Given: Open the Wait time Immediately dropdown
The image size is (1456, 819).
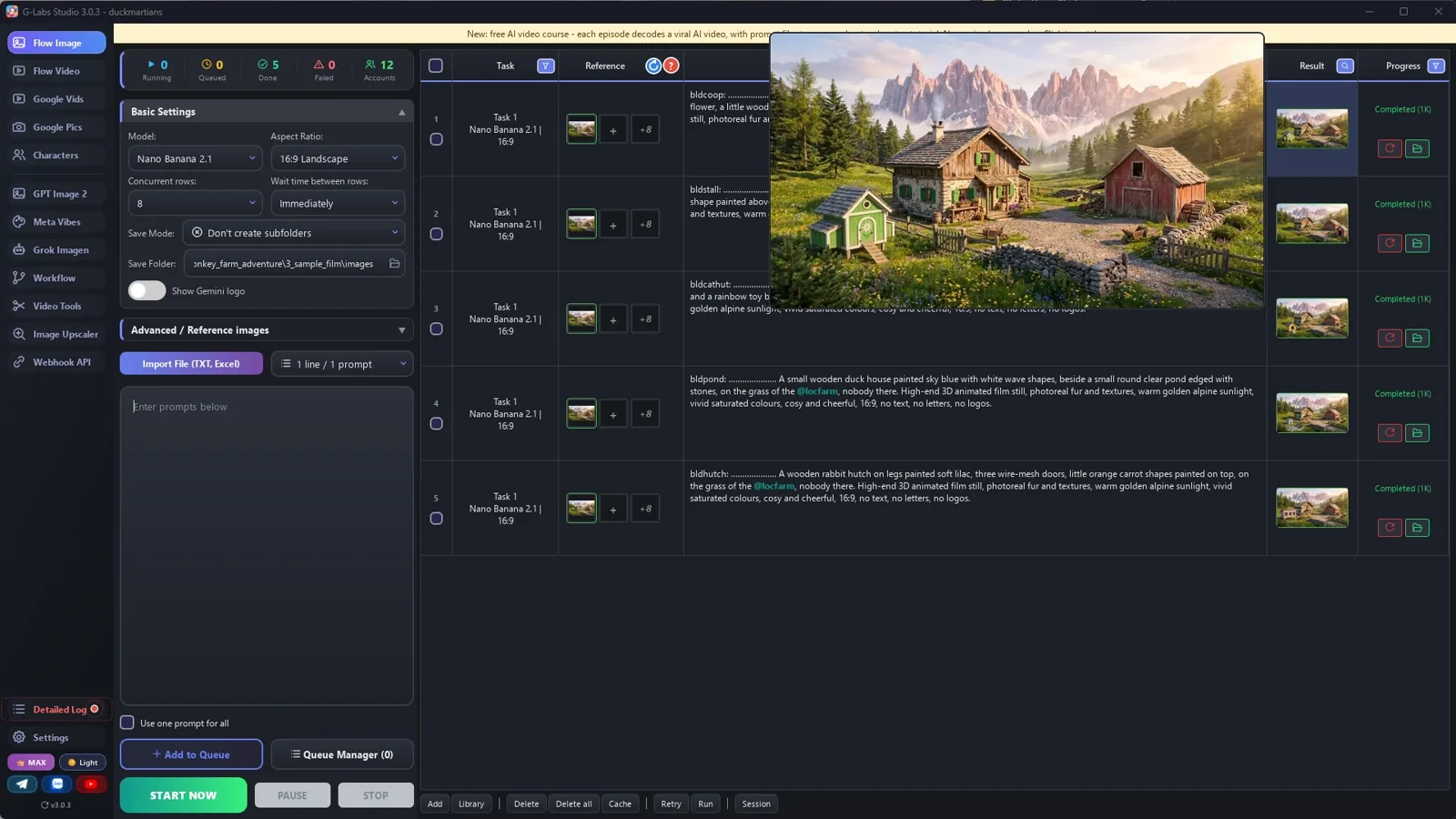Looking at the screenshot, I should coord(338,203).
